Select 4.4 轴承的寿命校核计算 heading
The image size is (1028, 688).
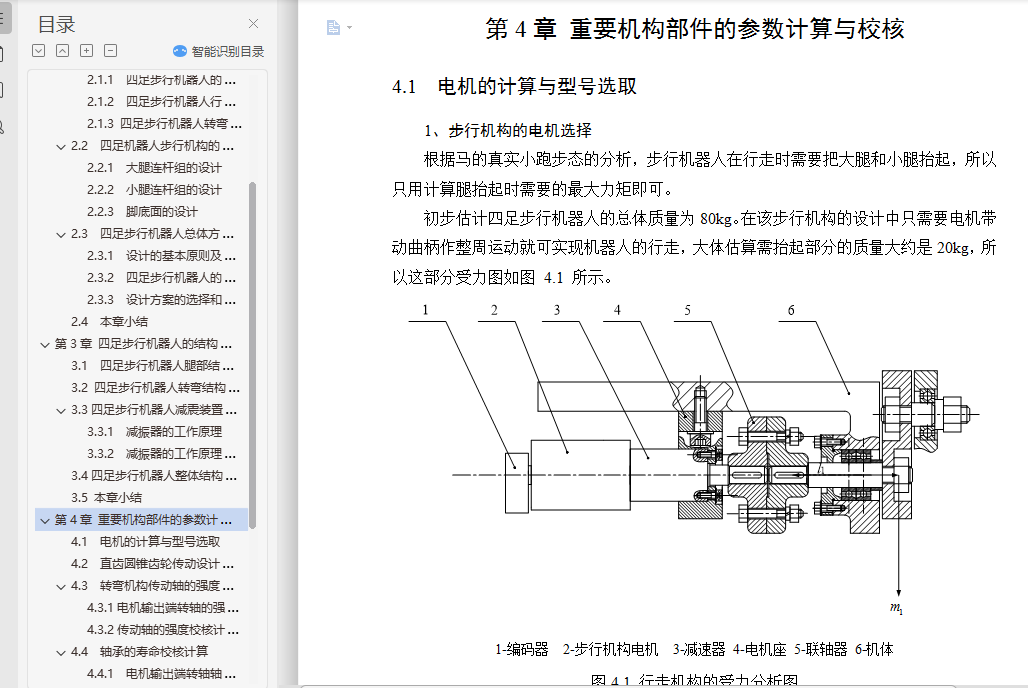click(x=140, y=652)
